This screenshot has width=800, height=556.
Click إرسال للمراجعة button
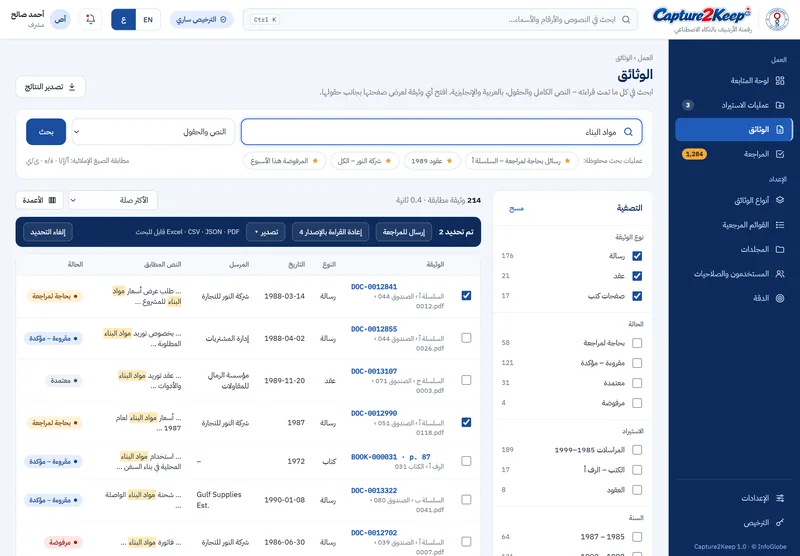click(x=404, y=232)
